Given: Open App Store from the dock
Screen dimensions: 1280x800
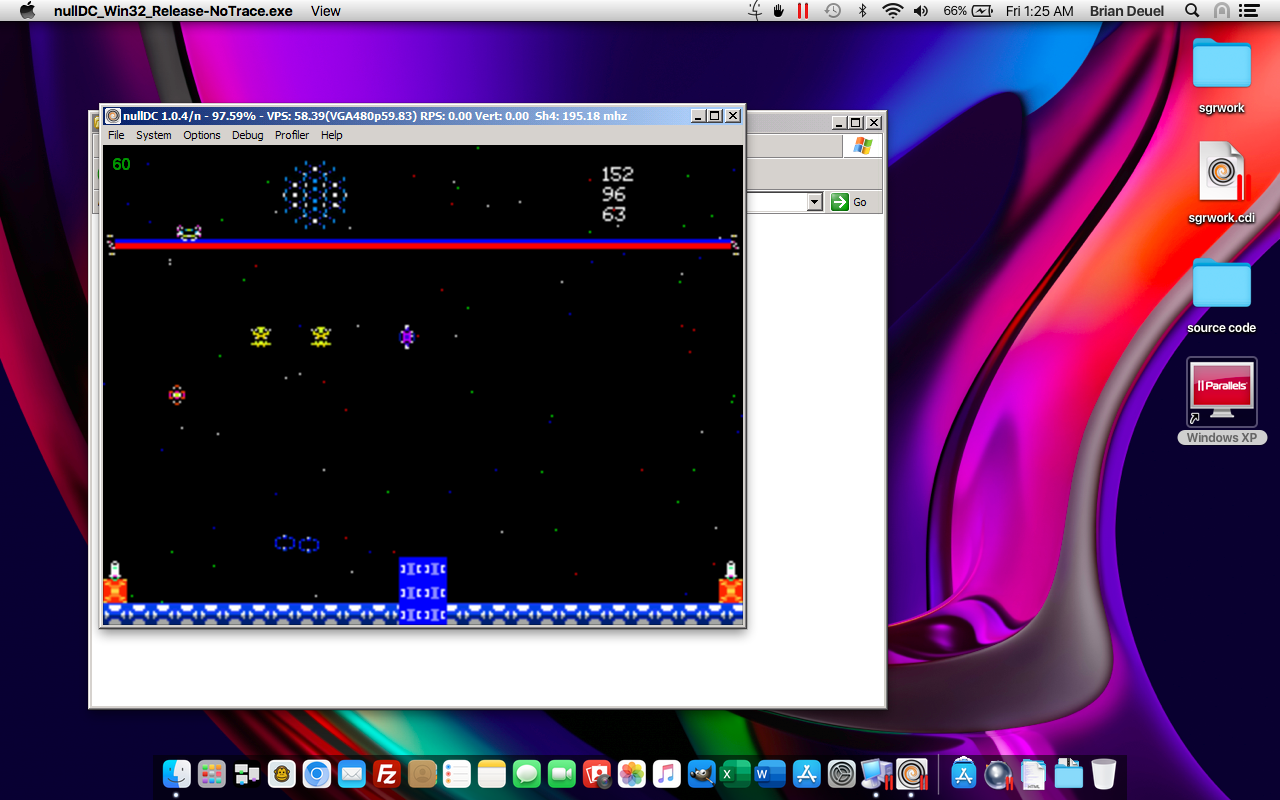Looking at the screenshot, I should (x=806, y=774).
